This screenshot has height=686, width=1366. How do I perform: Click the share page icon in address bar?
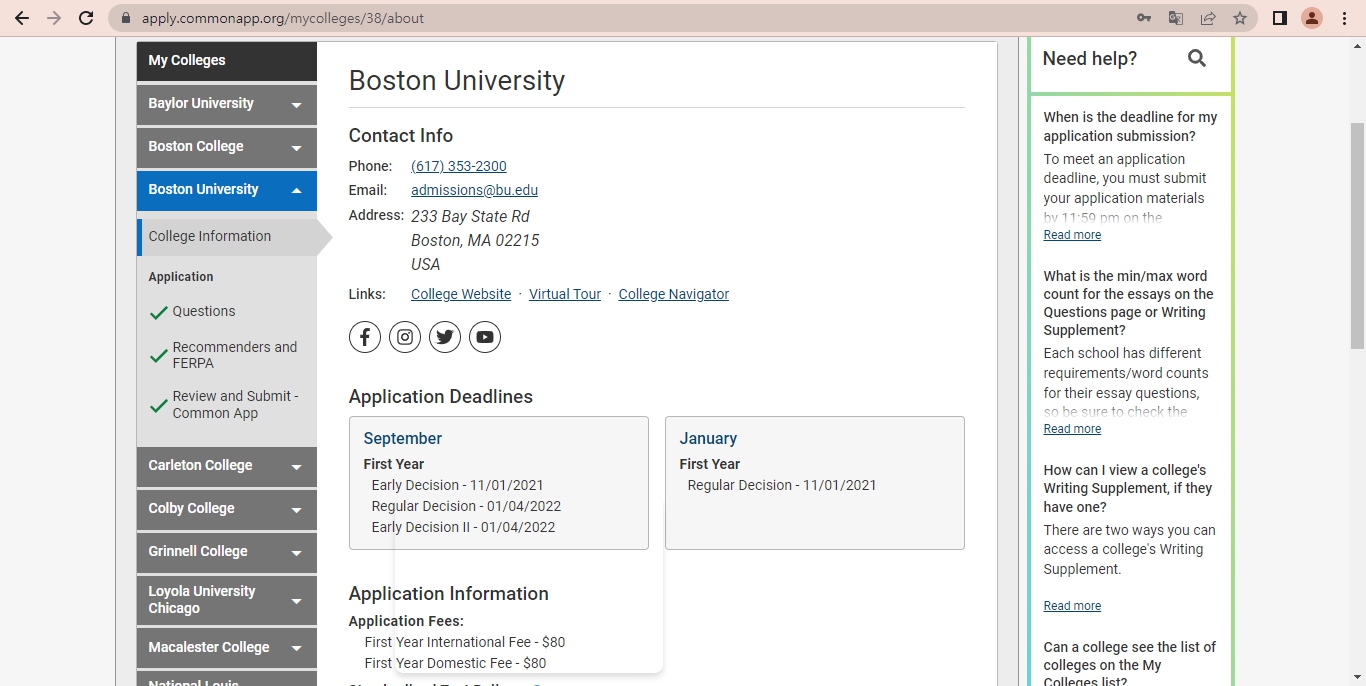pyautogui.click(x=1208, y=18)
